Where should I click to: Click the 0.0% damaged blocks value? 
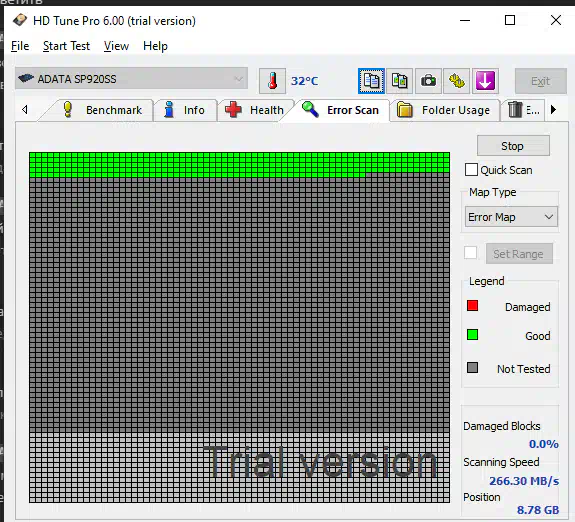[543, 444]
